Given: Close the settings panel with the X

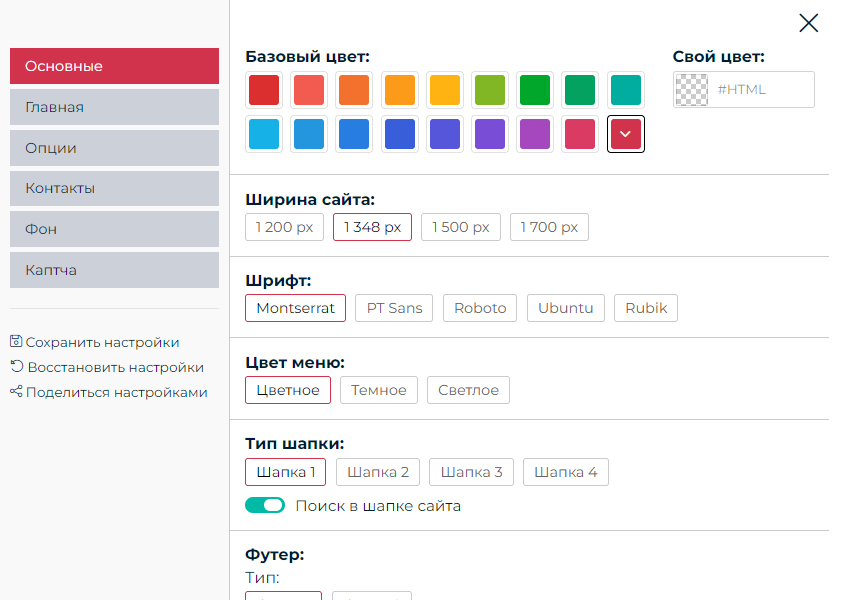Looking at the screenshot, I should click(x=808, y=23).
